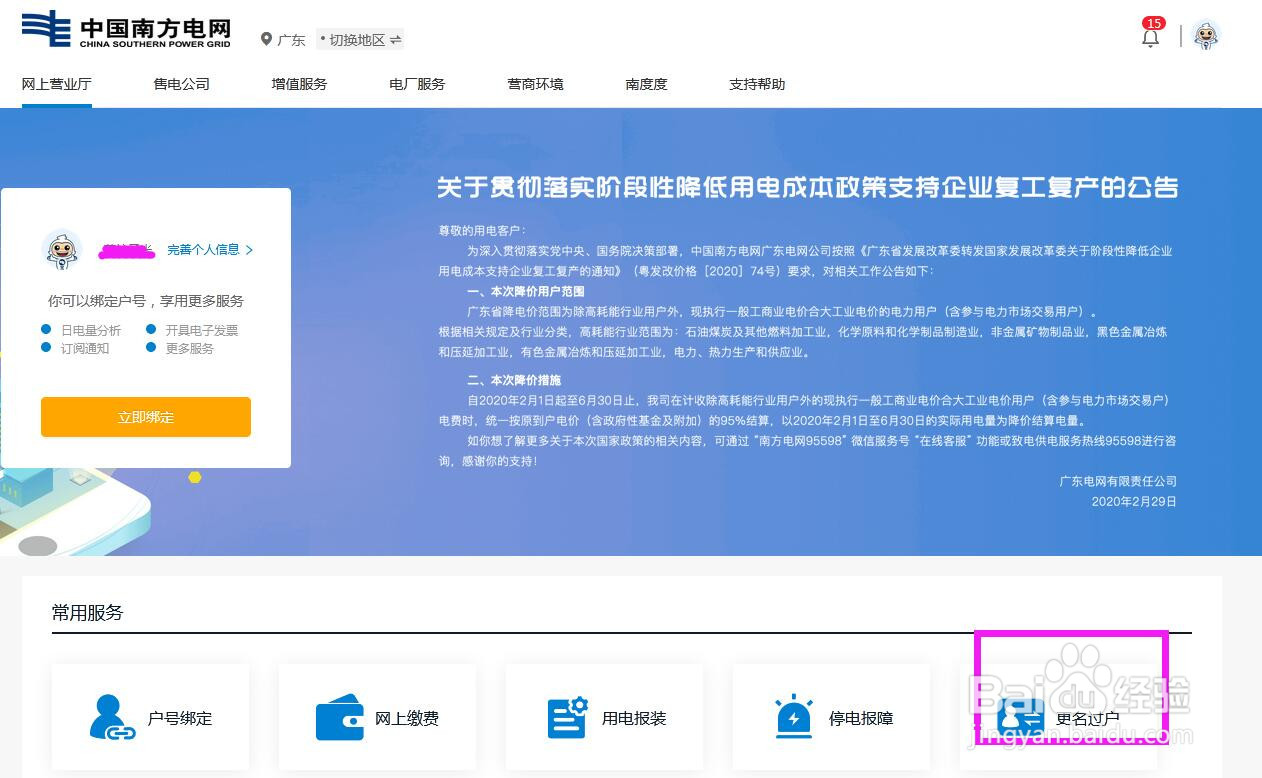Open the 售电公司 menu

[x=181, y=84]
